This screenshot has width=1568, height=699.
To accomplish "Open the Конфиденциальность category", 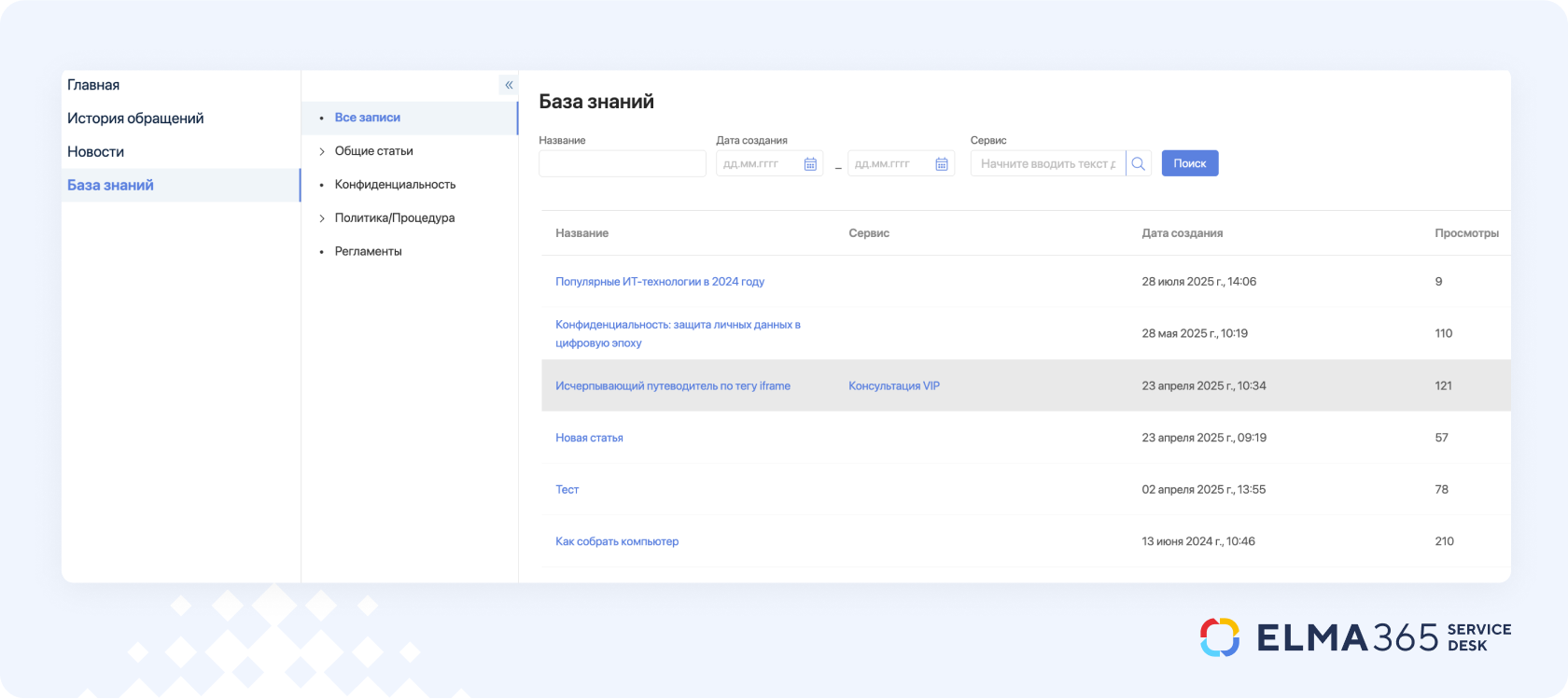I will [395, 185].
